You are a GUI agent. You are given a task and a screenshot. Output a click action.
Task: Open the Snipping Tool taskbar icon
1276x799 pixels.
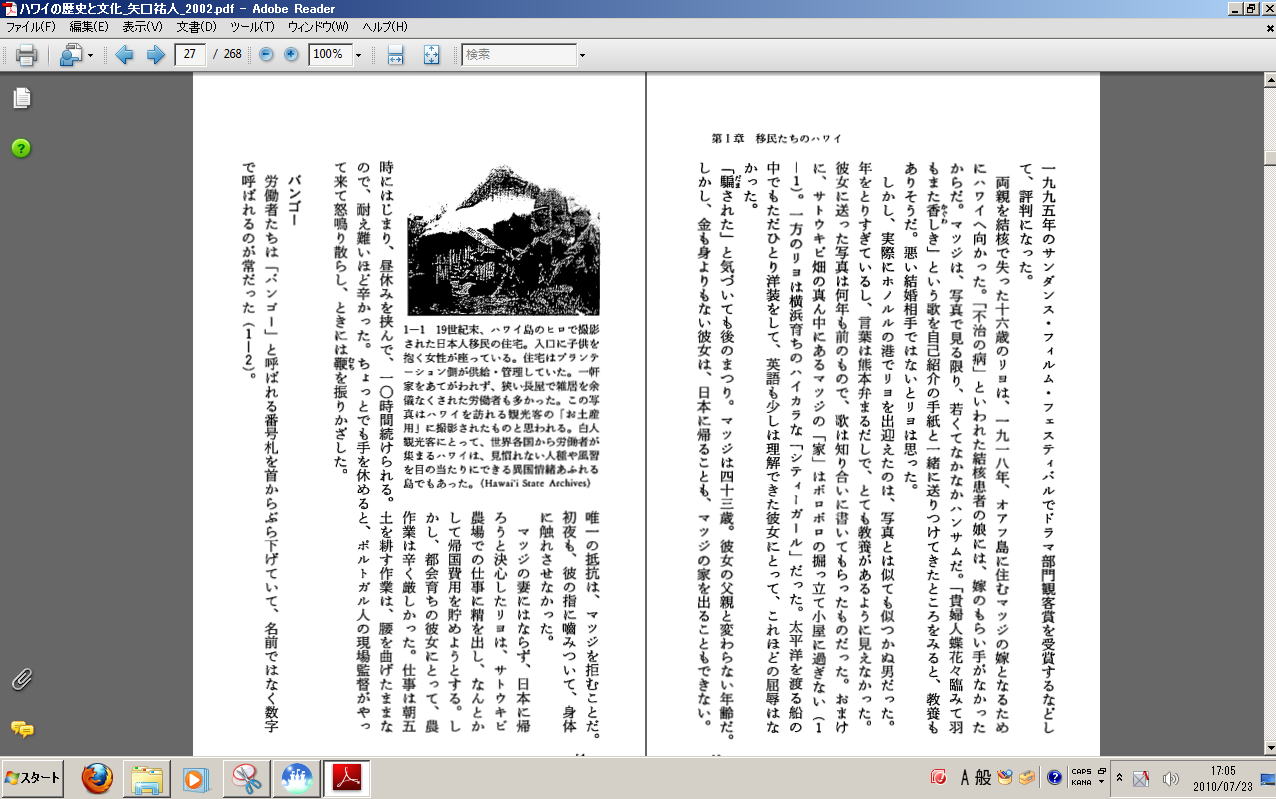point(245,777)
